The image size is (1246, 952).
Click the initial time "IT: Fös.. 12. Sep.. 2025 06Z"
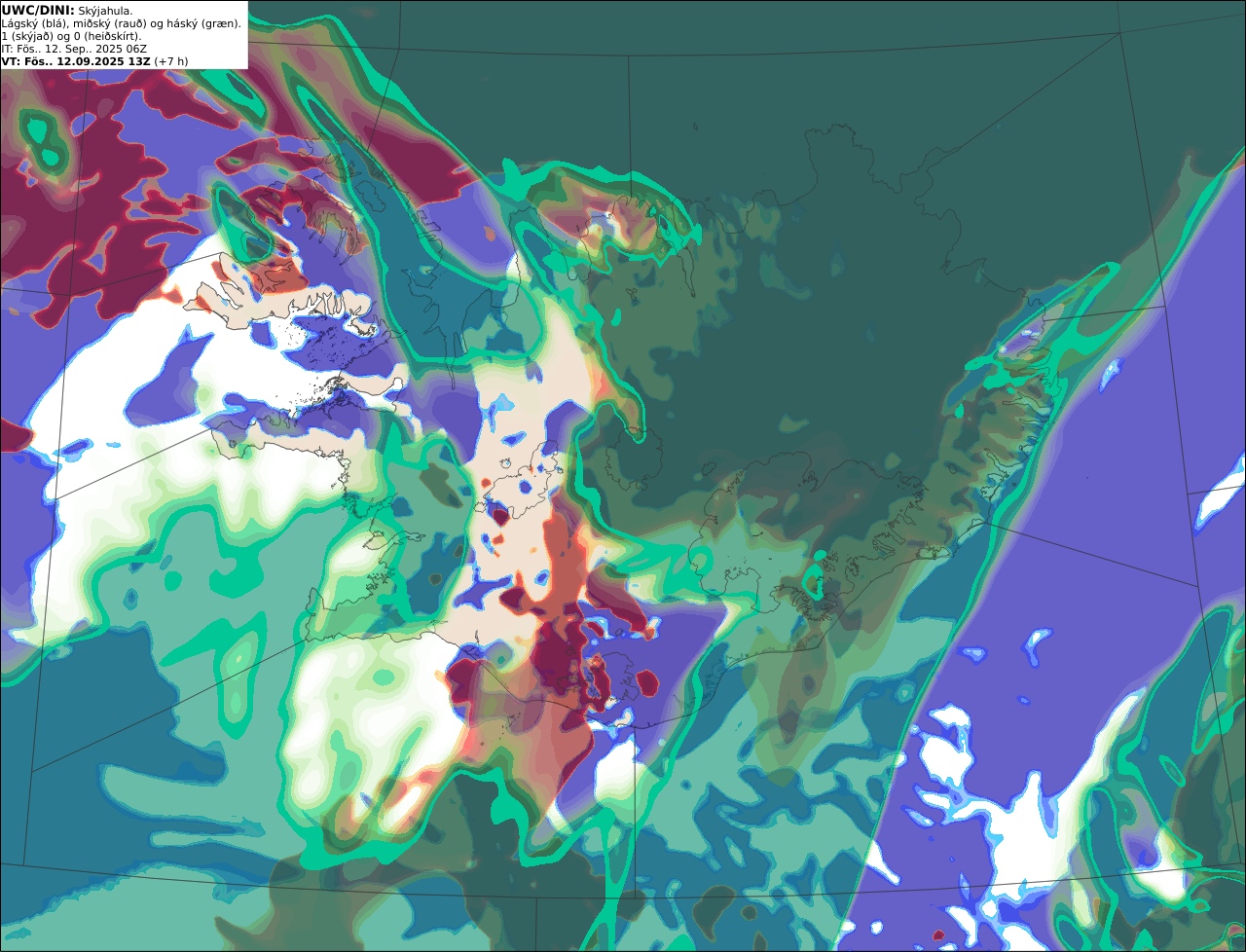(x=75, y=49)
